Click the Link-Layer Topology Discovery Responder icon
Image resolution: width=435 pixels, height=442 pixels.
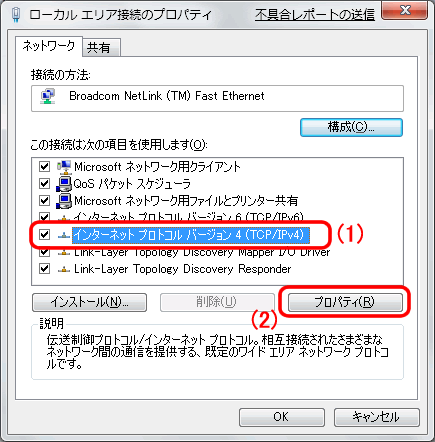[x=64, y=269]
